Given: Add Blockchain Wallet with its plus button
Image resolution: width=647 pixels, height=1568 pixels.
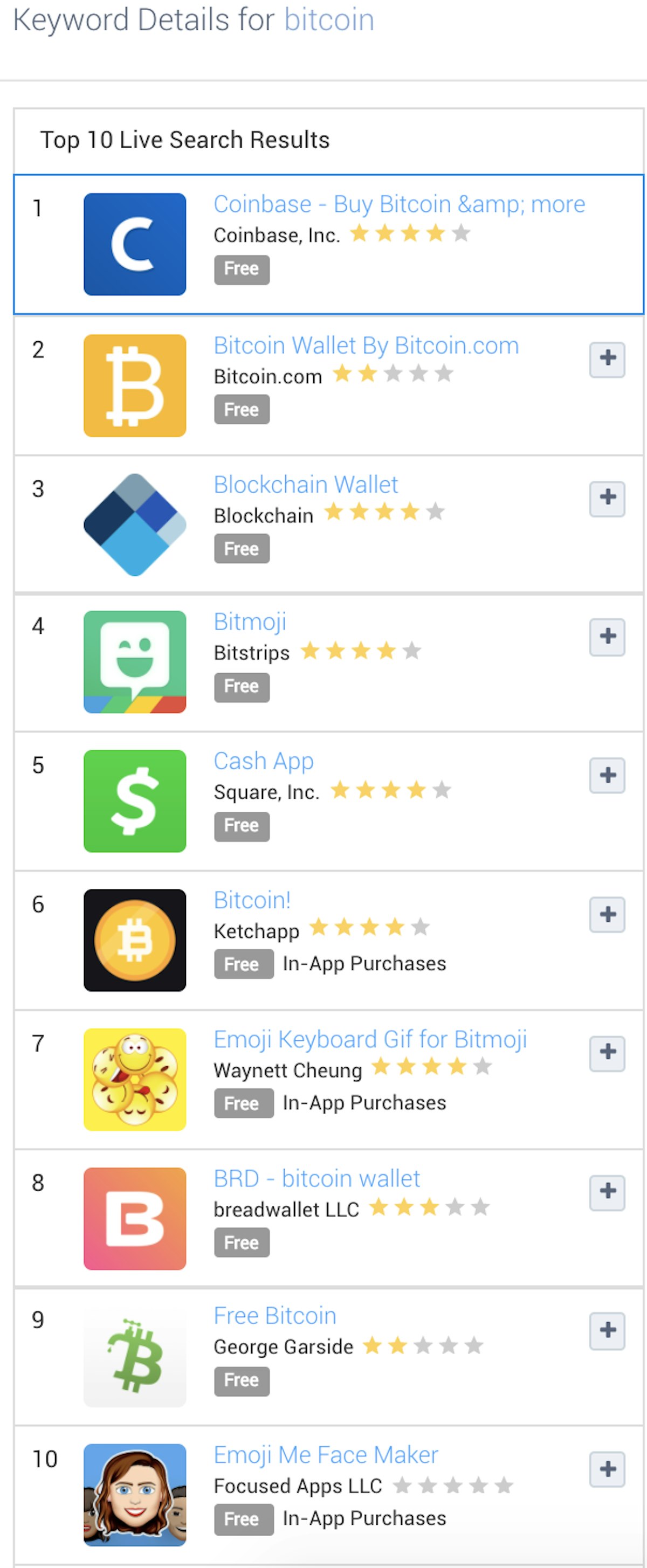Looking at the screenshot, I should (x=607, y=498).
